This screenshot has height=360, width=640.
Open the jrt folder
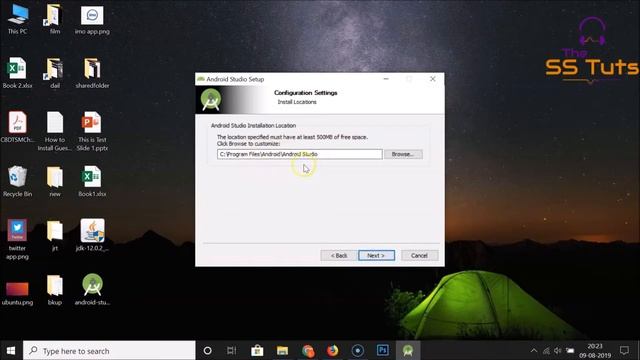pyautogui.click(x=55, y=235)
